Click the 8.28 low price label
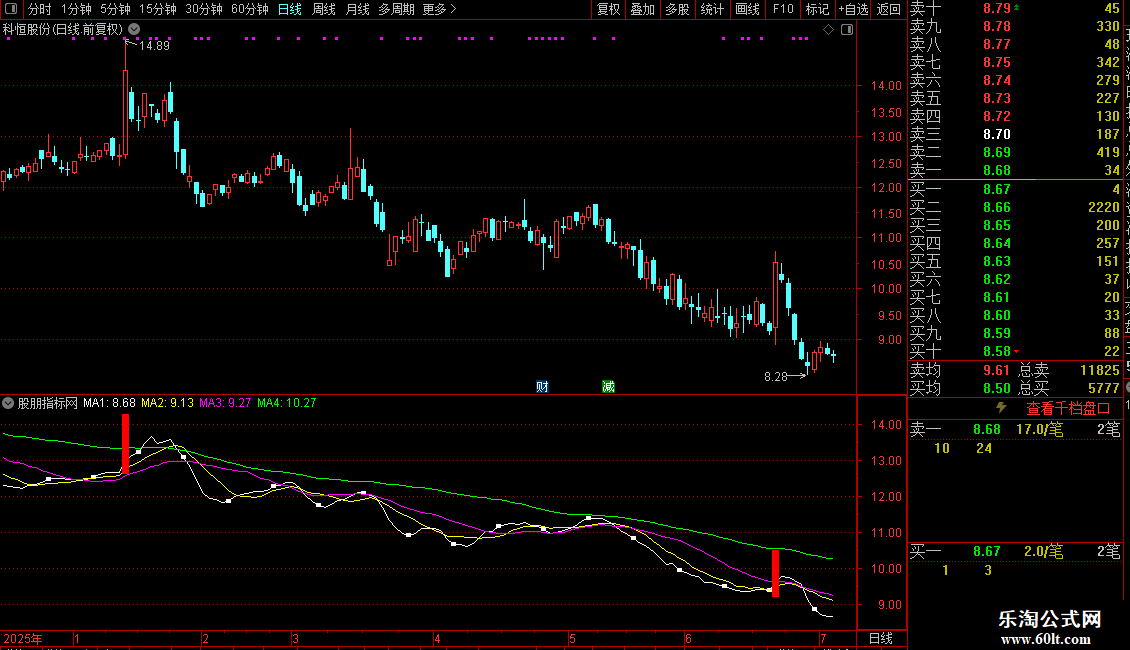Image resolution: width=1130 pixels, height=650 pixels. pyautogui.click(x=775, y=377)
